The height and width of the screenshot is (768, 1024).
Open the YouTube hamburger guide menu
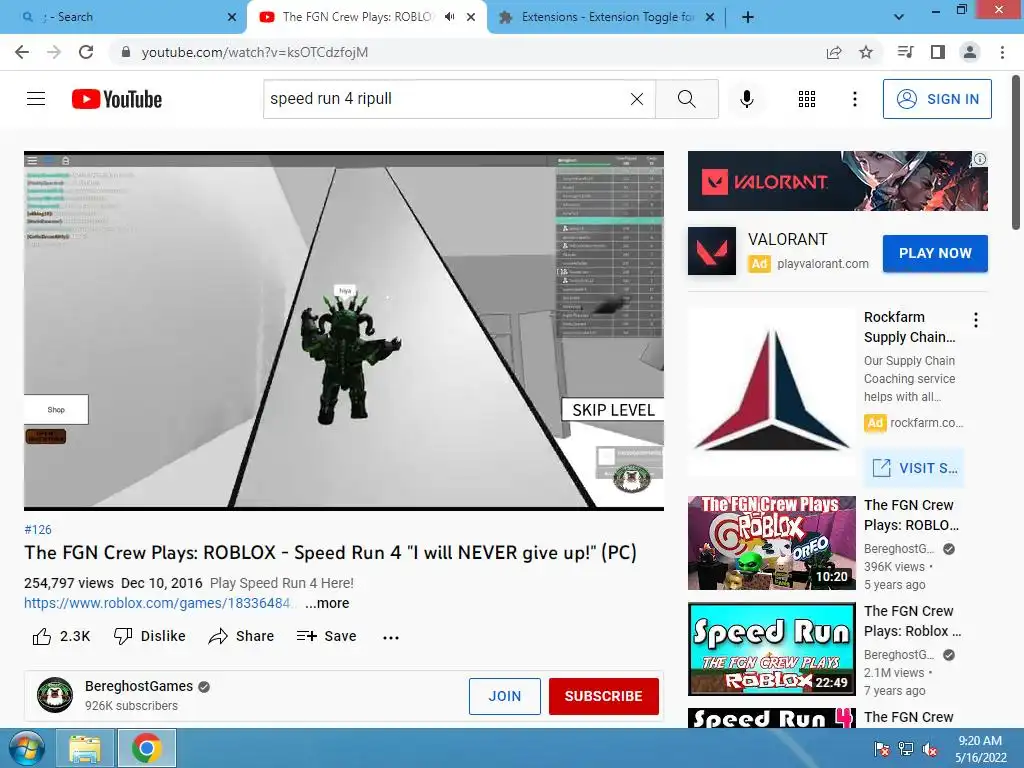[x=36, y=99]
